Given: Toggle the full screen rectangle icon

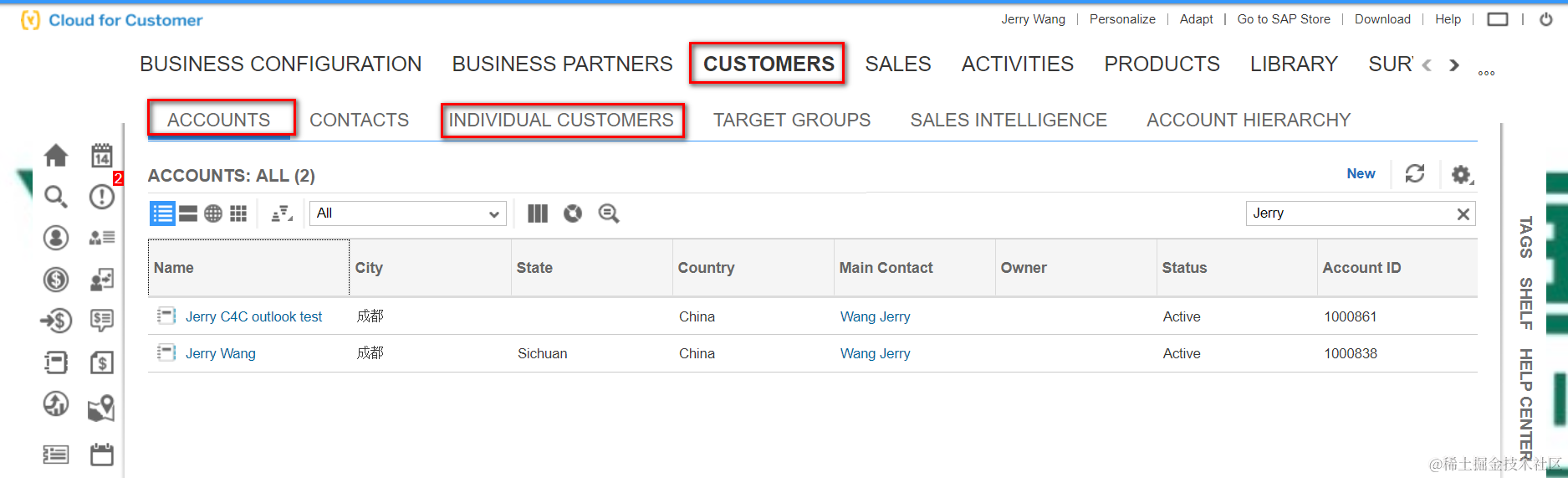Looking at the screenshot, I should (x=1498, y=19).
